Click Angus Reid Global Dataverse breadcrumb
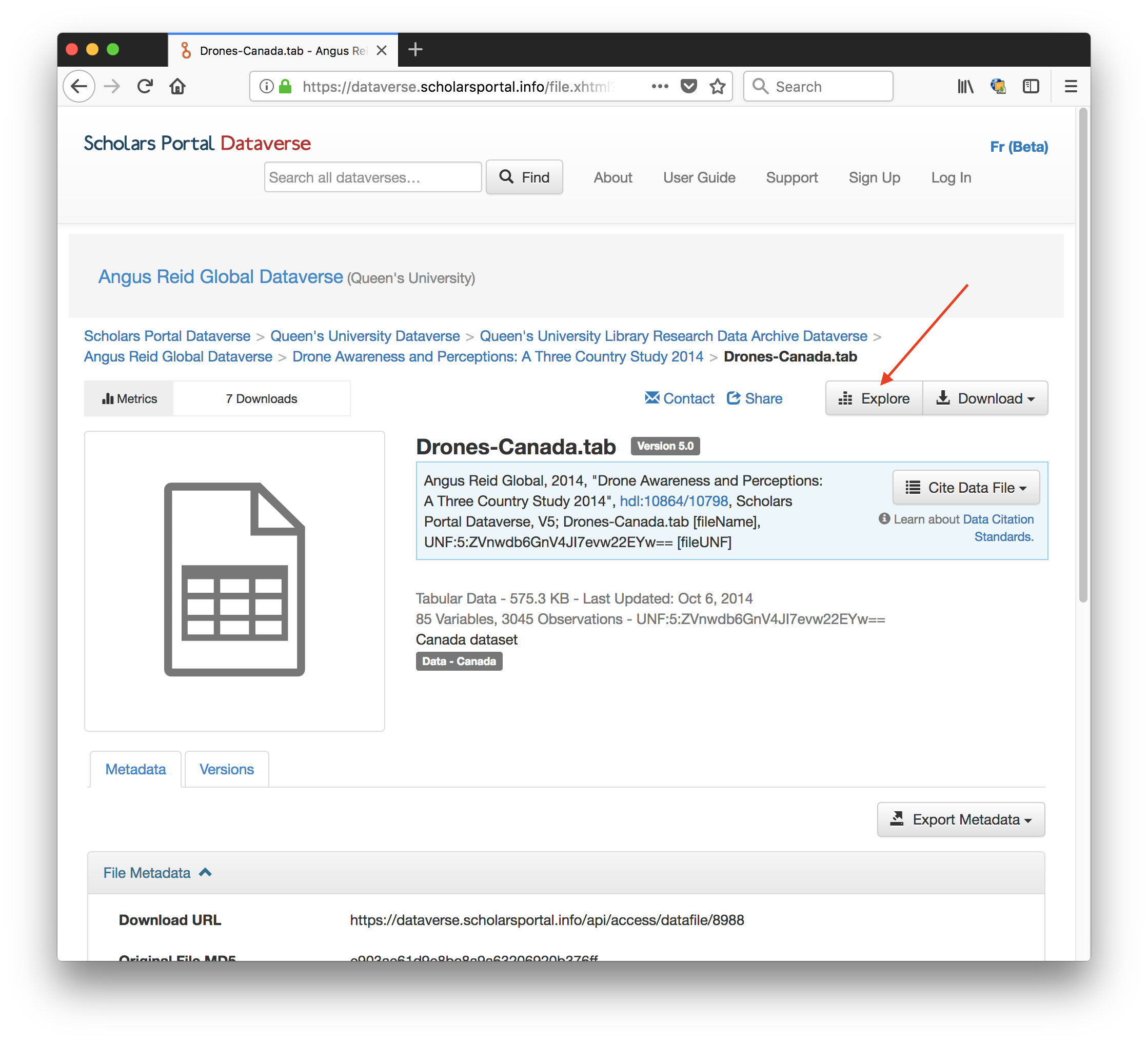Viewport: 1148px width, 1043px height. [177, 356]
